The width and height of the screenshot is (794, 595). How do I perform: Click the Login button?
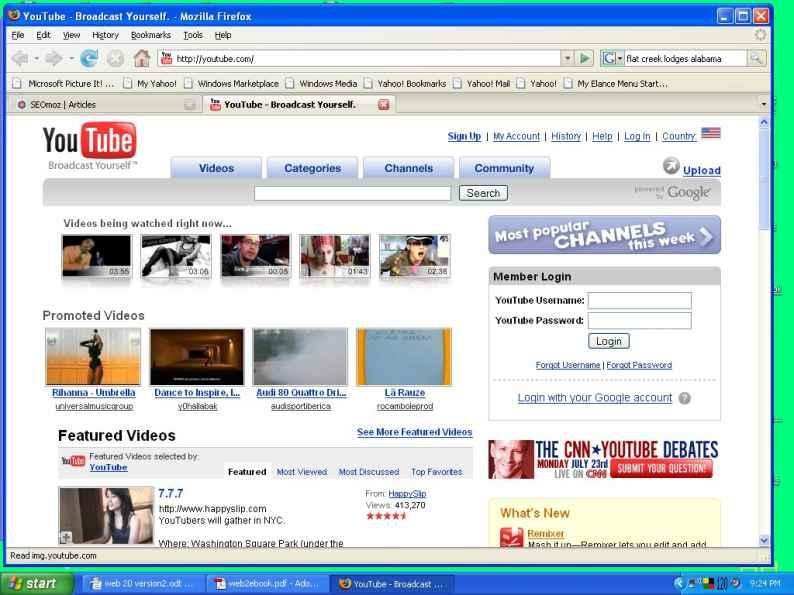click(608, 341)
